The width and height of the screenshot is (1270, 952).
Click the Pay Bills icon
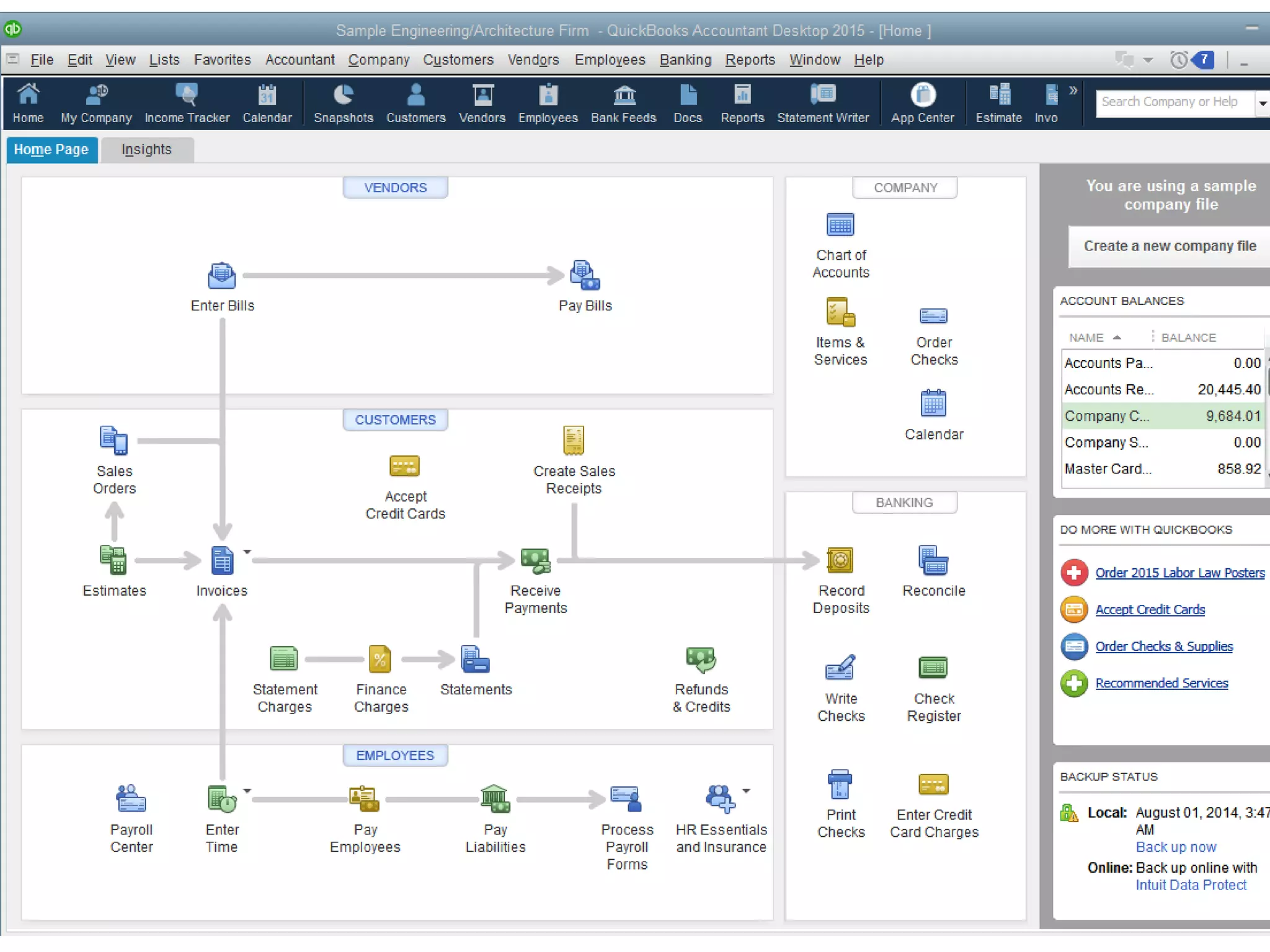pyautogui.click(x=585, y=276)
